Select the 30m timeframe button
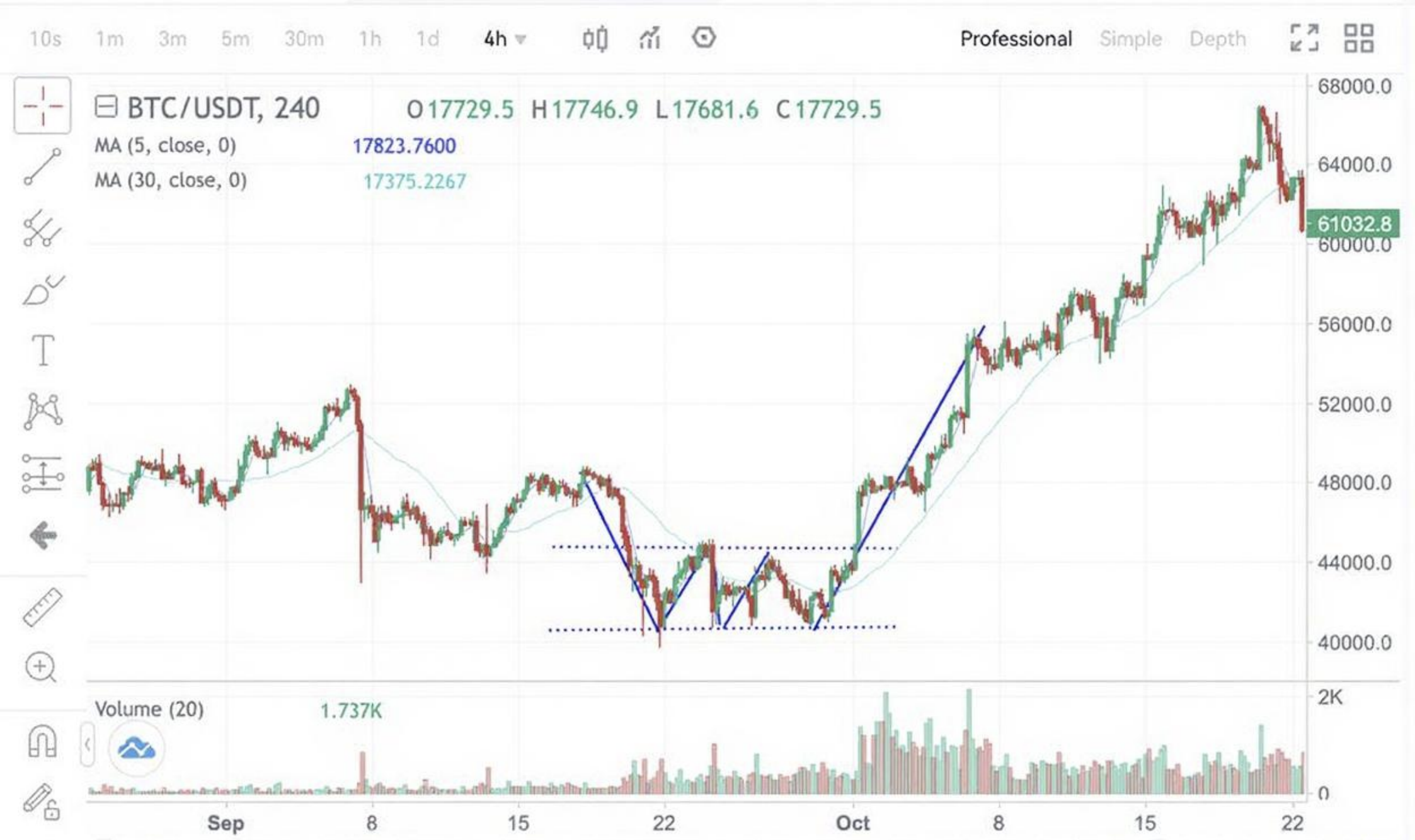Image resolution: width=1415 pixels, height=840 pixels. click(x=304, y=39)
